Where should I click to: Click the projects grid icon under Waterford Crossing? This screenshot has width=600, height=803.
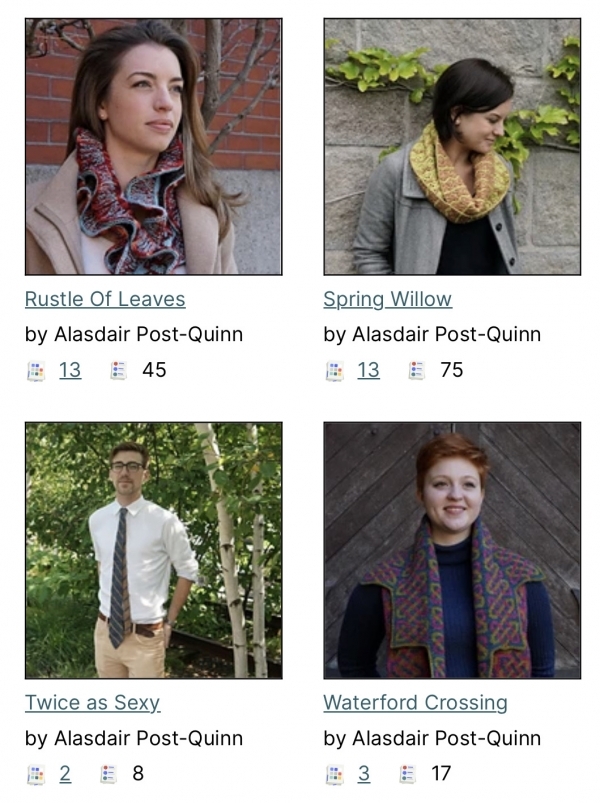tap(334, 774)
